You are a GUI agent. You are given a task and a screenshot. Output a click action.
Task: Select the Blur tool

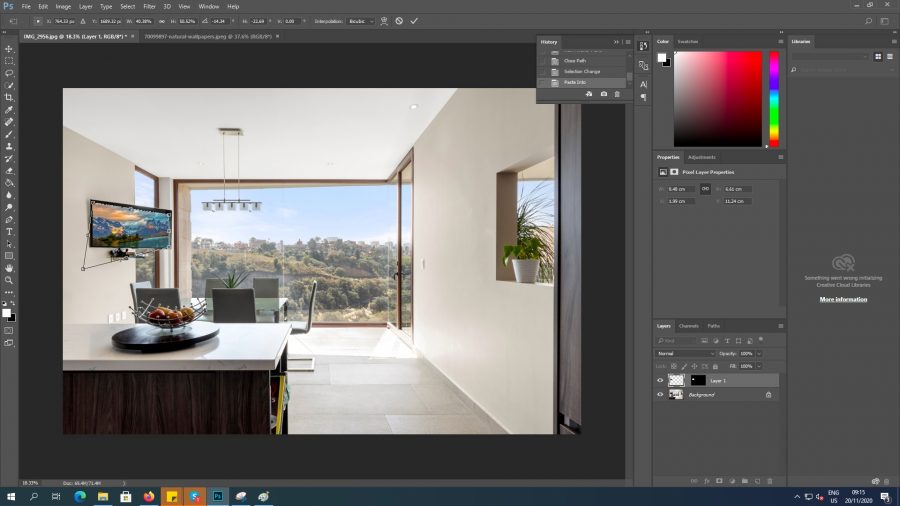coord(9,195)
